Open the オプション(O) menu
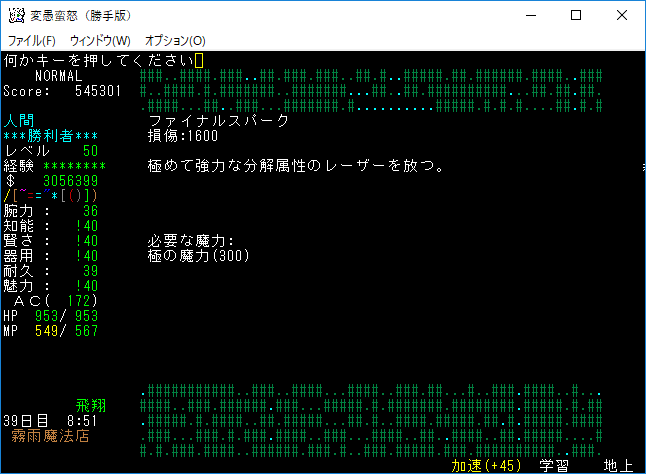Screen dimensions: 646x474 175,40
